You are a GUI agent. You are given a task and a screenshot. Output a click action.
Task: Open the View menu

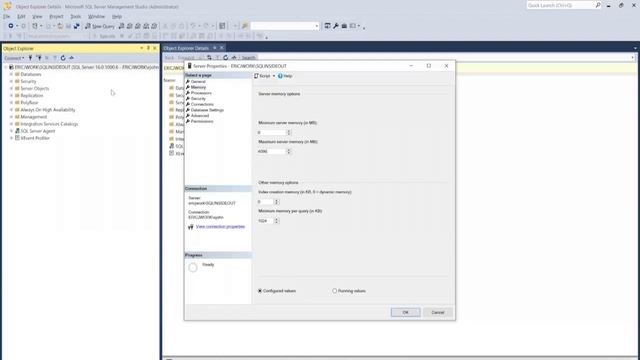pos(37,16)
